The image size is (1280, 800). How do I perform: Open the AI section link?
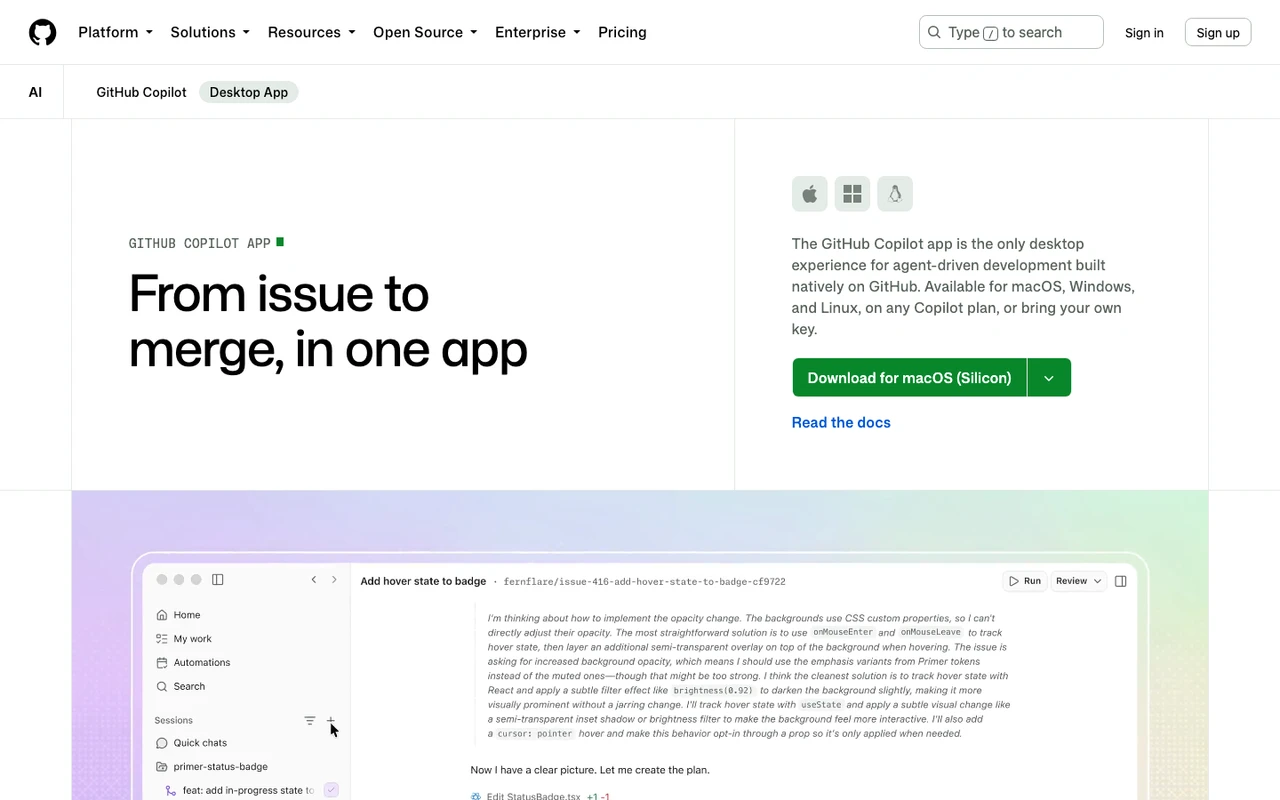35,92
